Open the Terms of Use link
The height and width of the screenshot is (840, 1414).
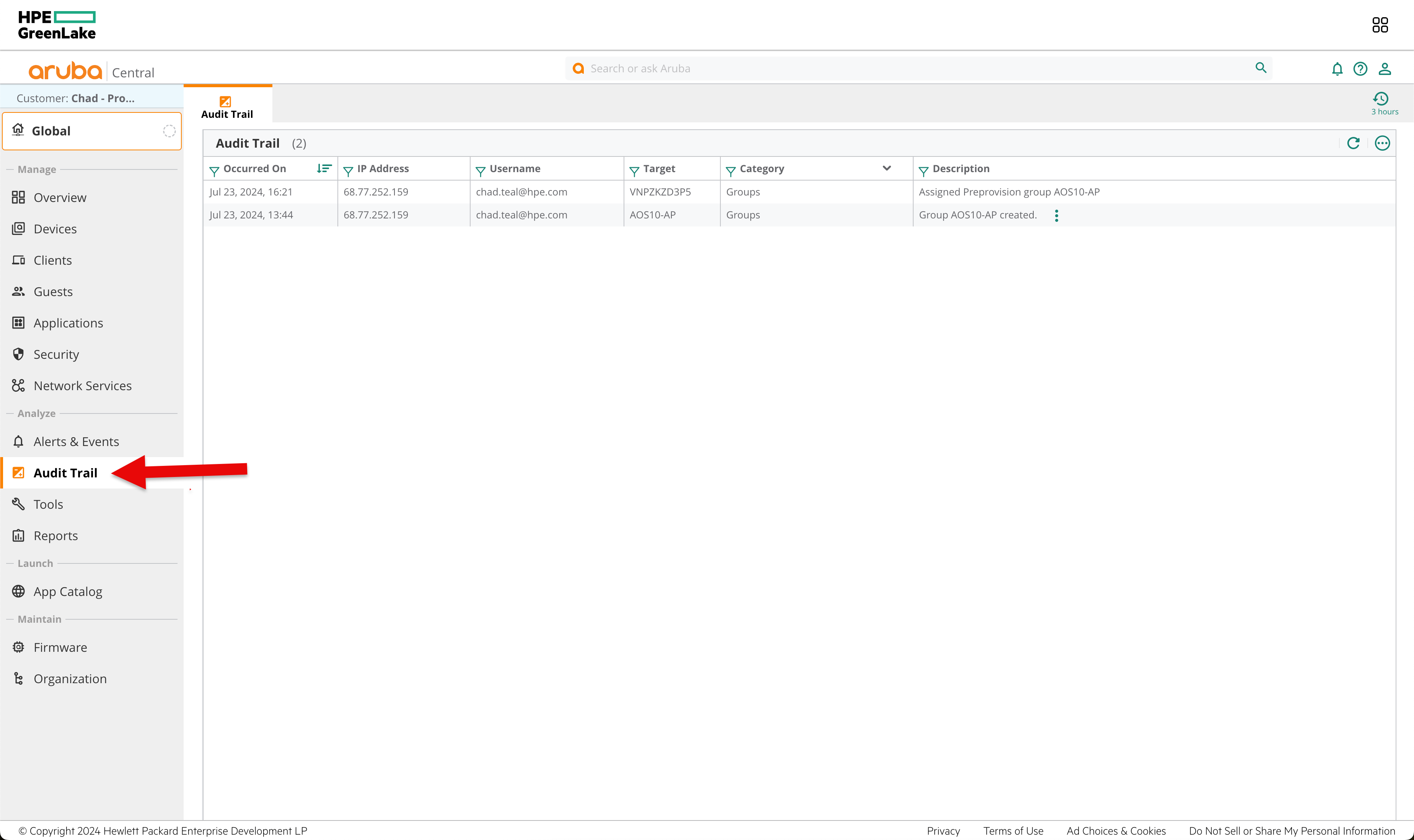click(x=1013, y=830)
